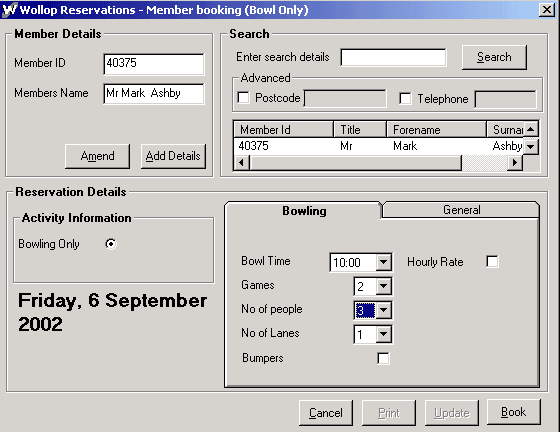Image resolution: width=560 pixels, height=432 pixels.
Task: Click the results list scroll down arrow
Action: click(x=531, y=146)
